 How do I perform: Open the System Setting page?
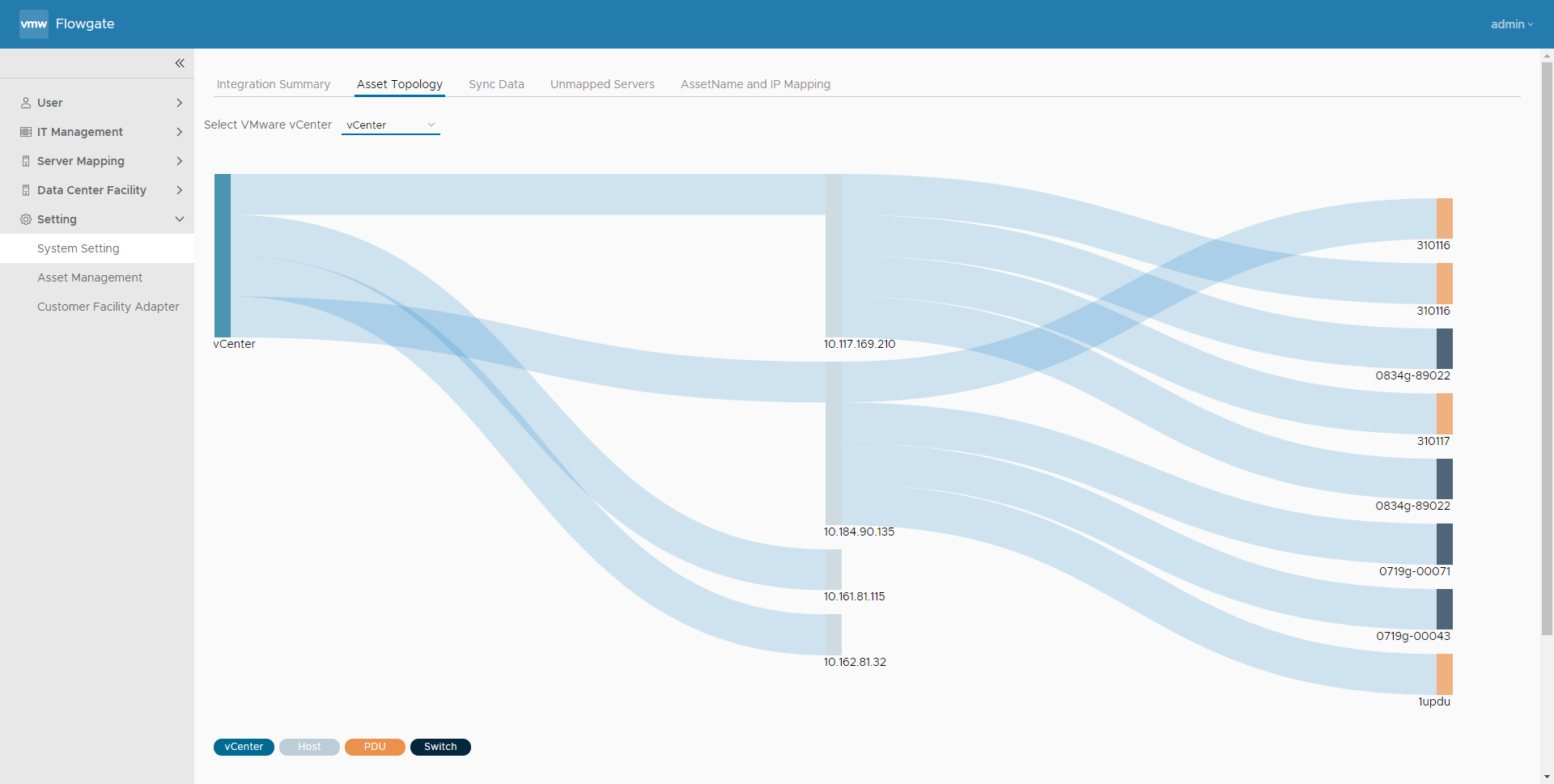[97, 248]
